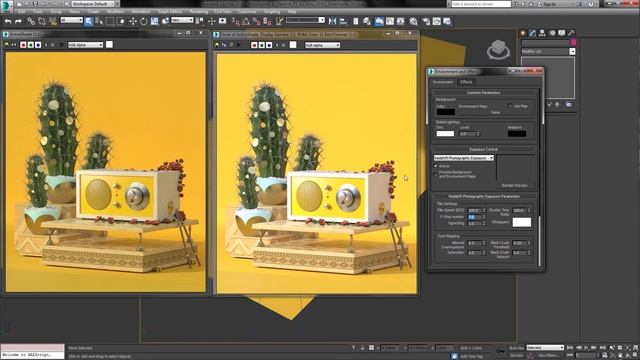
Task: Open the Select by Name tool
Action: click(x=99, y=21)
